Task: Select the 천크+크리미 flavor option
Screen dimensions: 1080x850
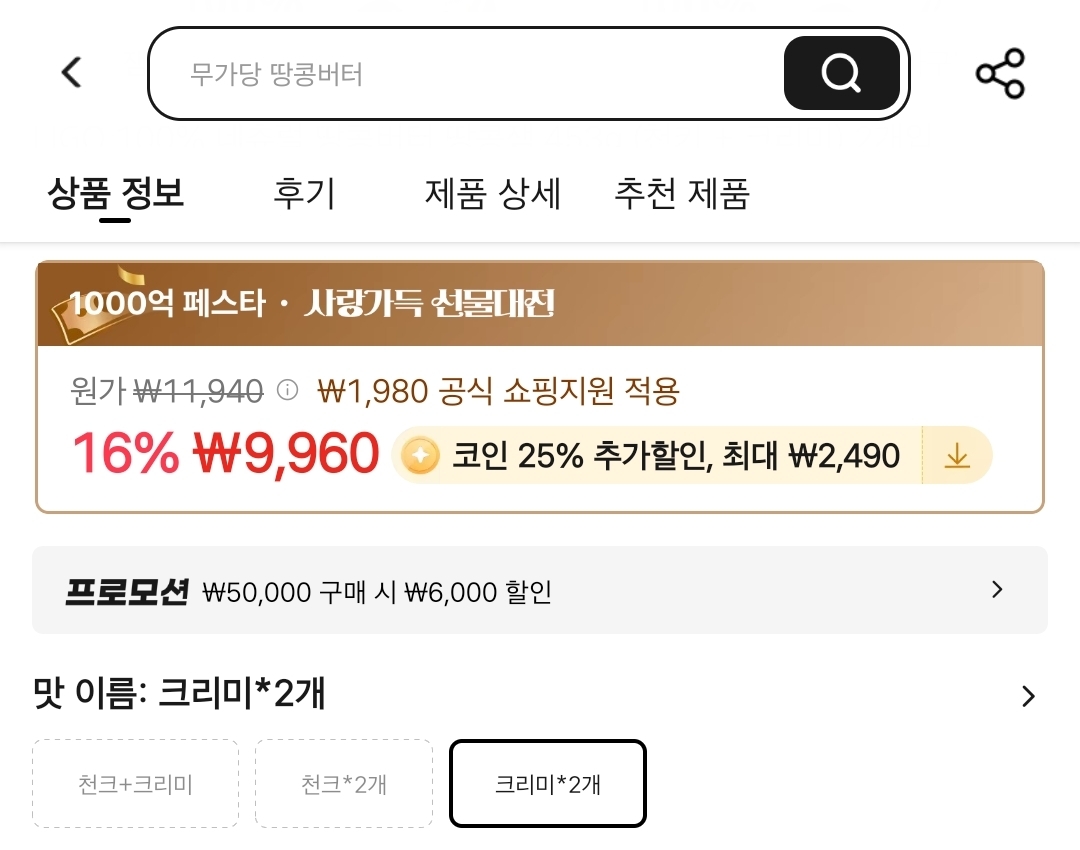Action: pos(135,784)
